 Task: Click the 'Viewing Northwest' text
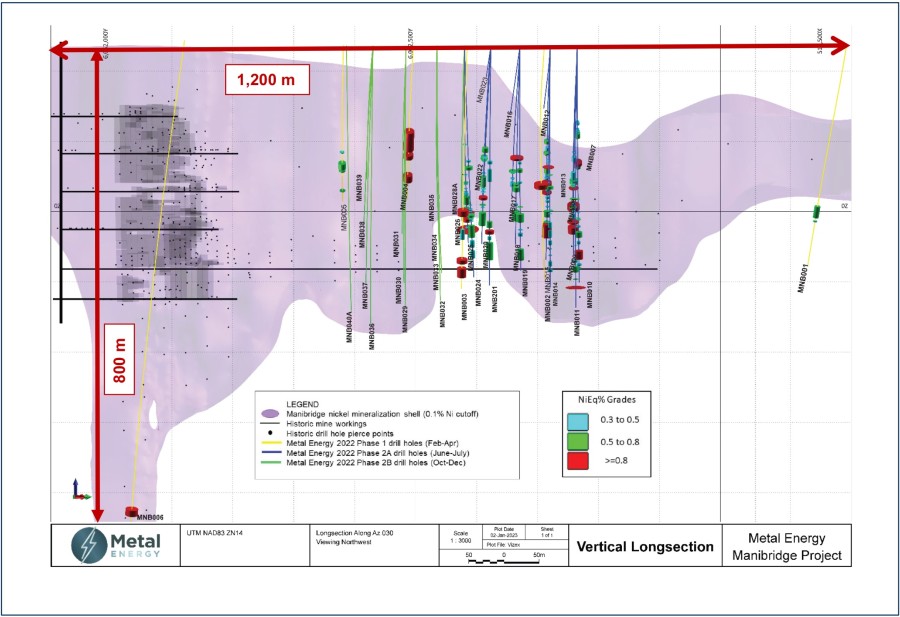344,542
